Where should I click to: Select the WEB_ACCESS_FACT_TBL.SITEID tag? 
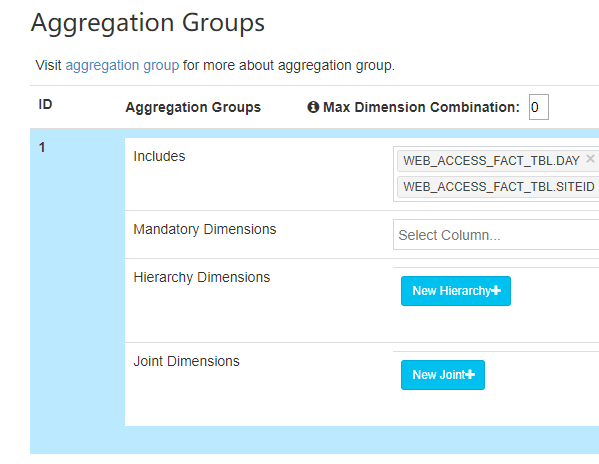coord(499,187)
